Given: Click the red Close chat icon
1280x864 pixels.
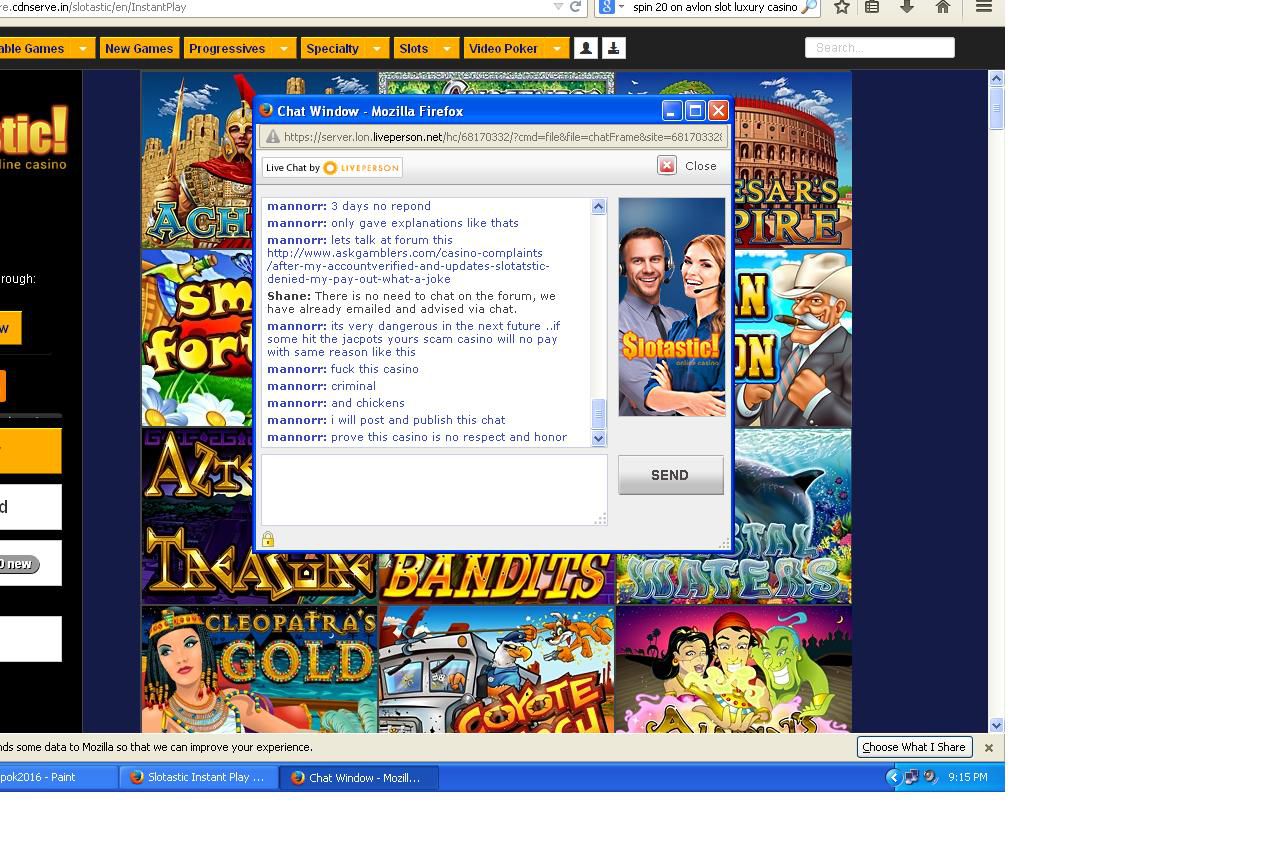Looking at the screenshot, I should click(667, 165).
